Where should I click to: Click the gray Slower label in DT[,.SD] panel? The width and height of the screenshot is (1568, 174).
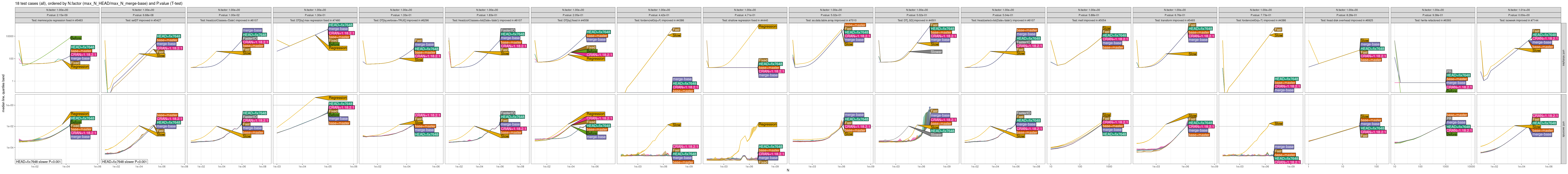click(936, 52)
